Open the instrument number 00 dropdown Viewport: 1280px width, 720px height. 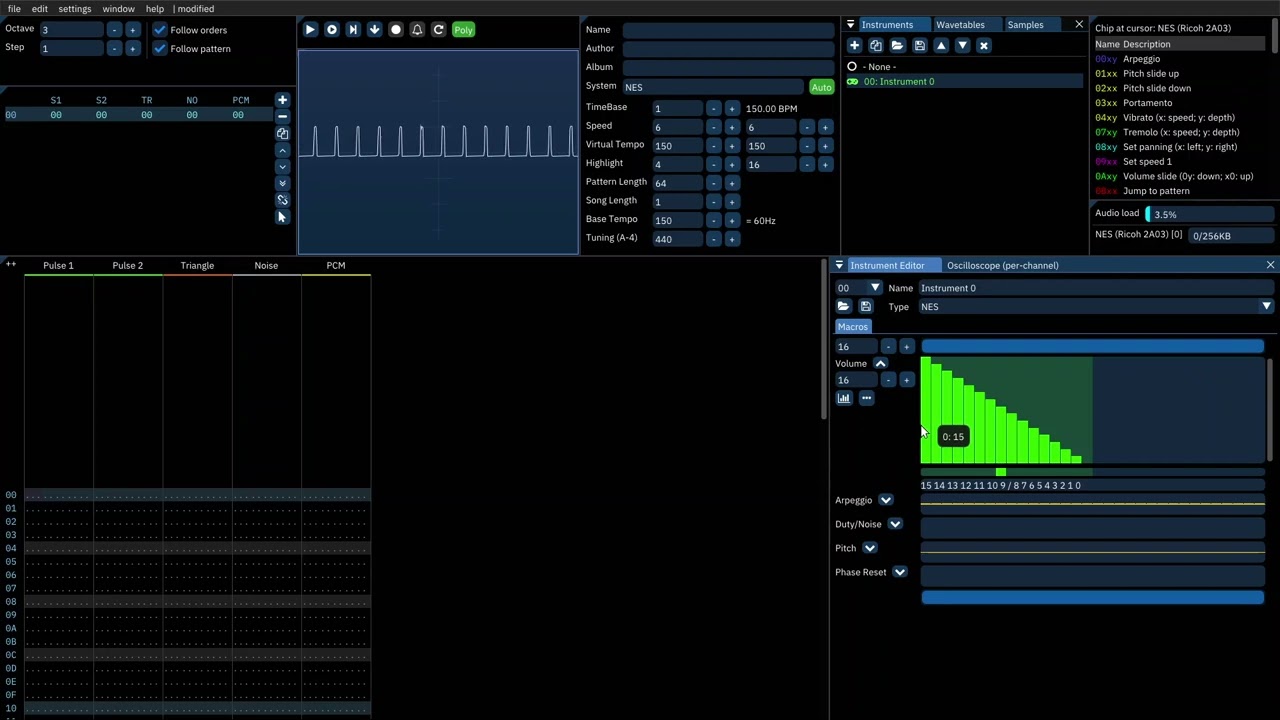pyautogui.click(x=875, y=288)
